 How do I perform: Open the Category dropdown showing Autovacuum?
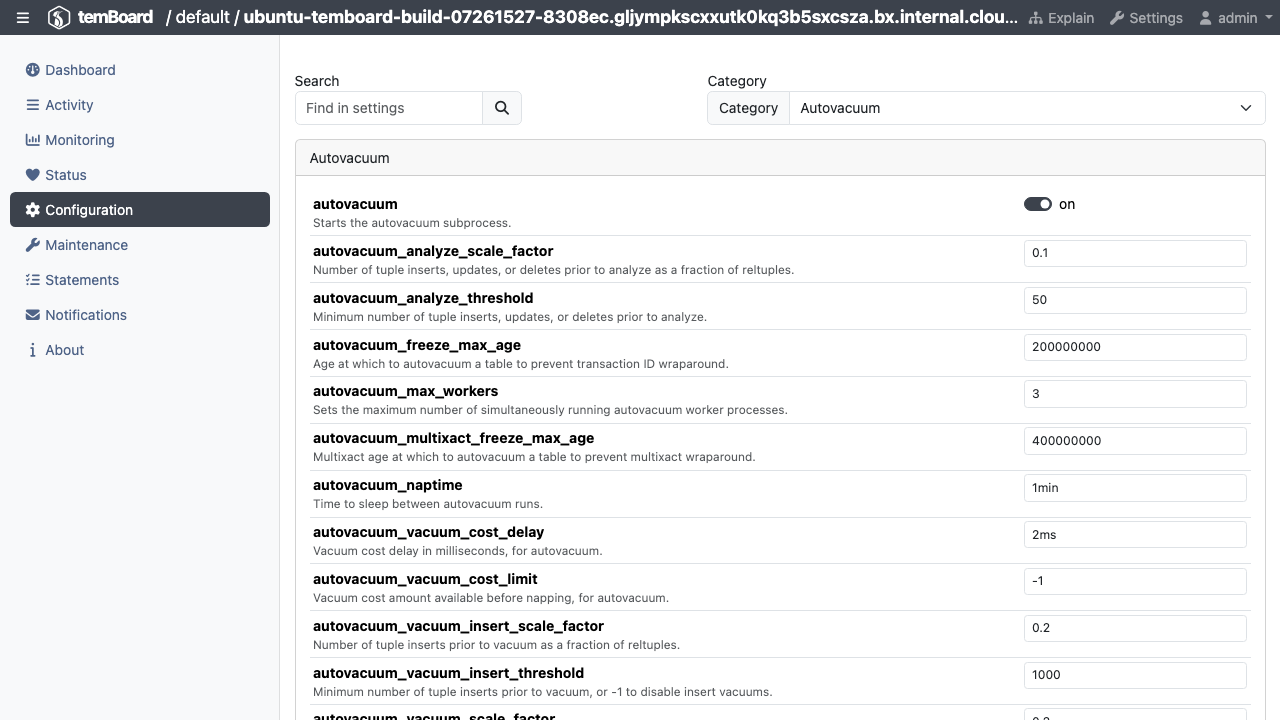point(1027,108)
